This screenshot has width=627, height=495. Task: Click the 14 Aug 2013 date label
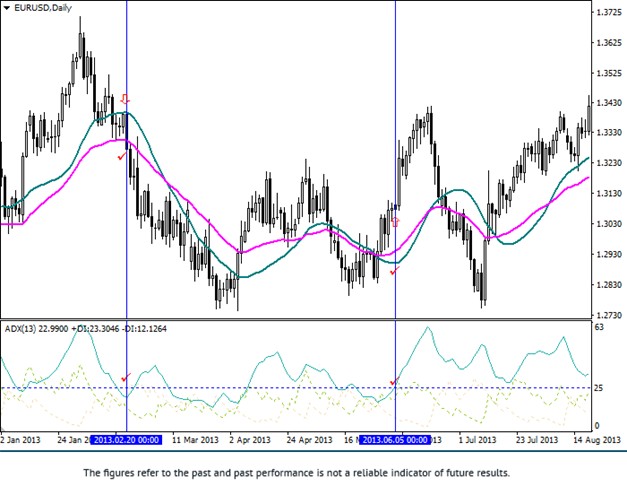[596, 440]
